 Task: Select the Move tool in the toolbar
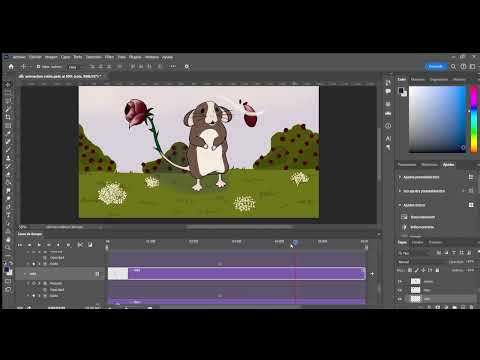8,85
